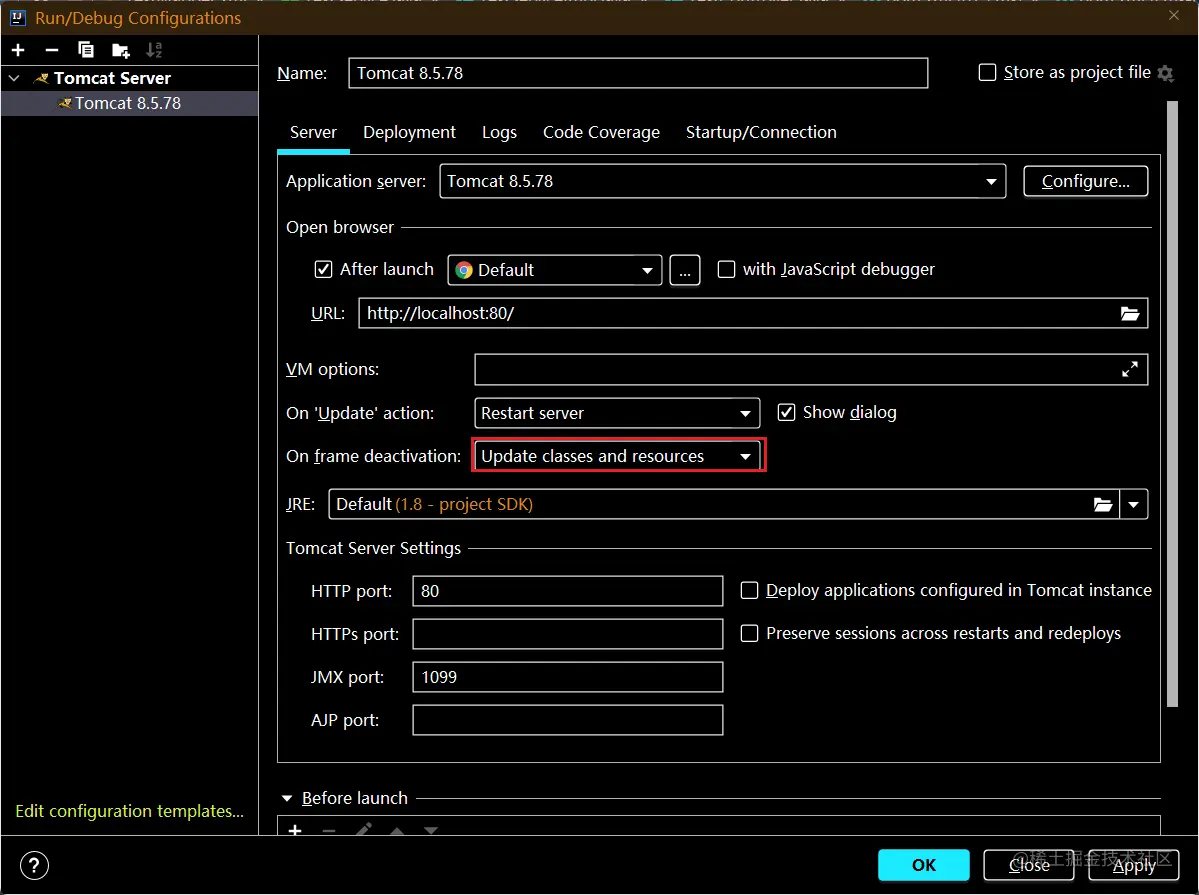Viewport: 1199px width, 895px height.
Task: Uncheck the Show dialog checkbox
Action: (x=786, y=412)
